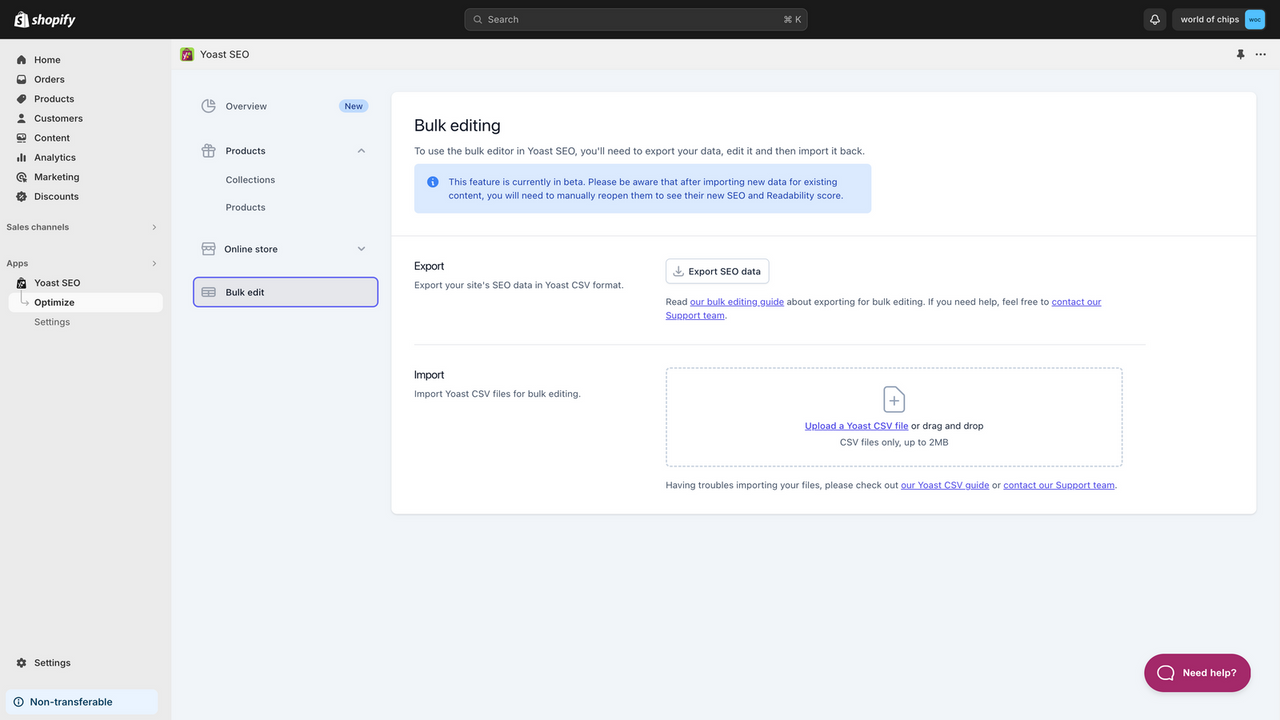Image resolution: width=1280 pixels, height=720 pixels.
Task: Open the Products sub-item in the Yoast menu
Action: (245, 207)
